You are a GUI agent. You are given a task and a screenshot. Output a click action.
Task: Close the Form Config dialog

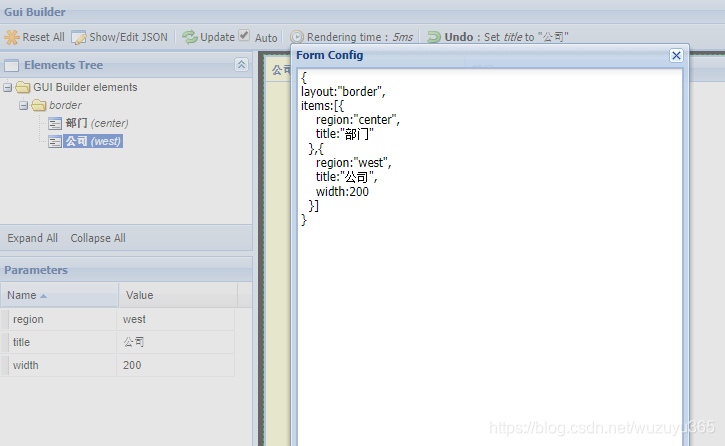(x=676, y=55)
